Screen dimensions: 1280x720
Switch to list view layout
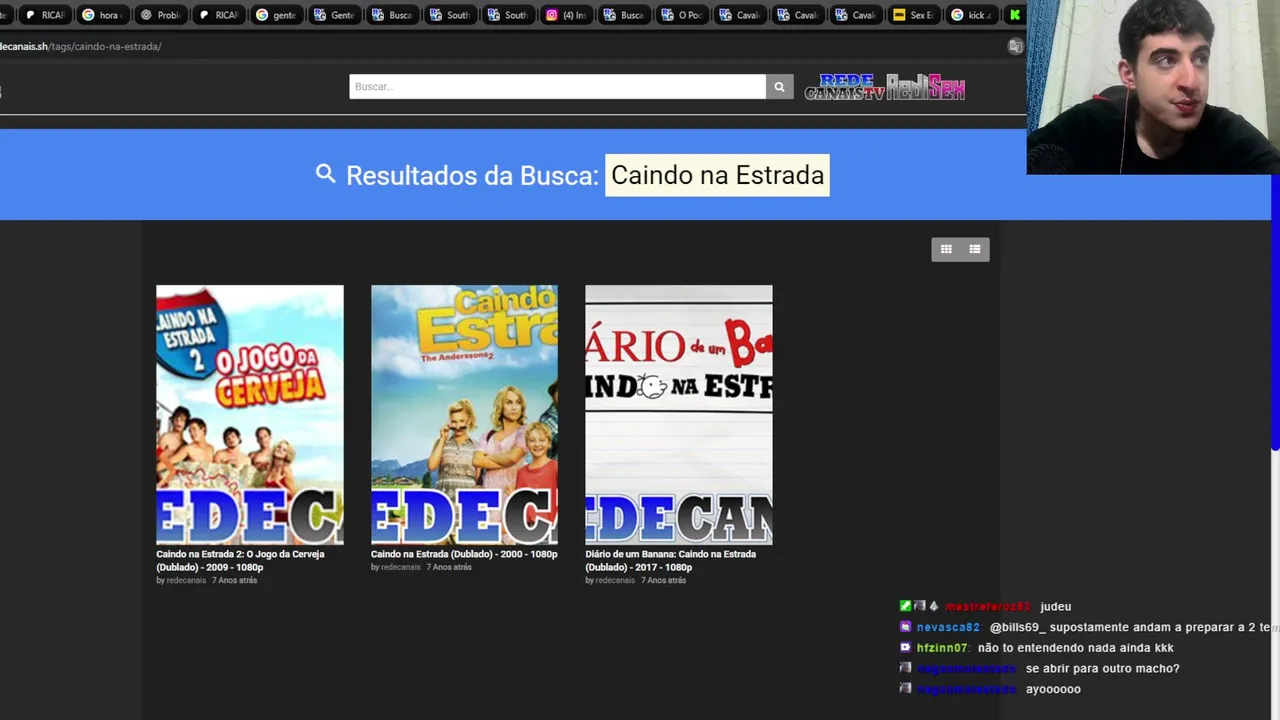pos(975,250)
